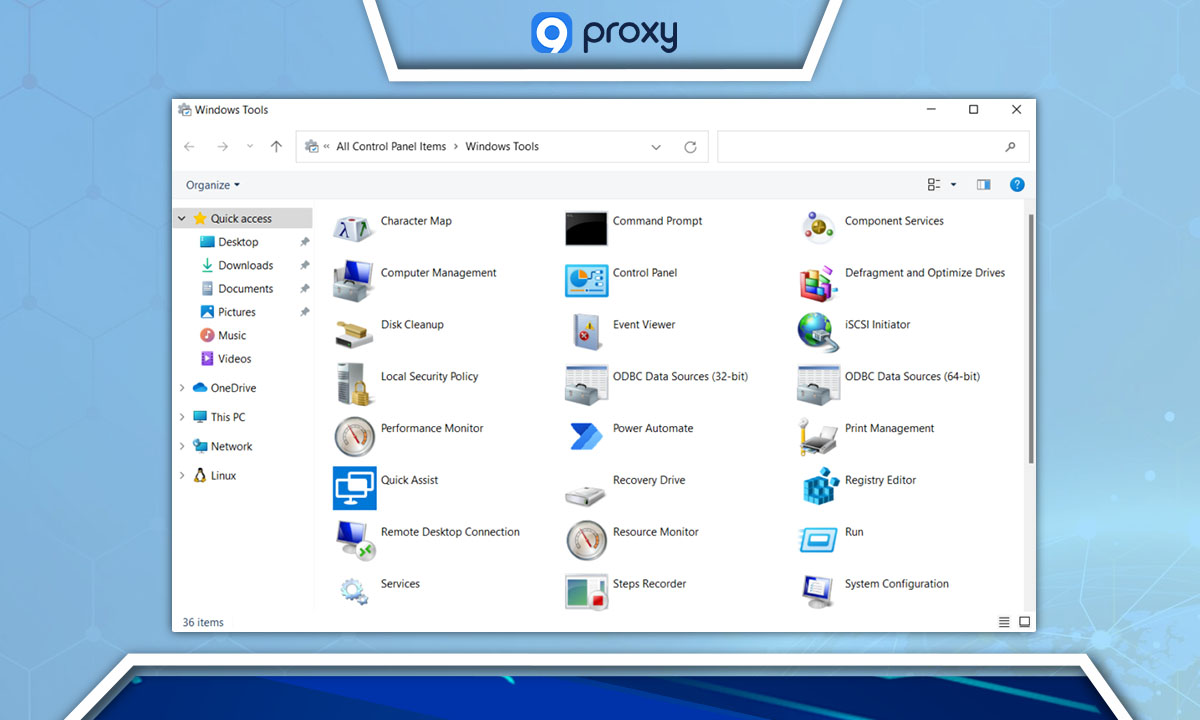This screenshot has width=1200, height=720.
Task: Collapse the Quick access section
Action: tap(182, 217)
